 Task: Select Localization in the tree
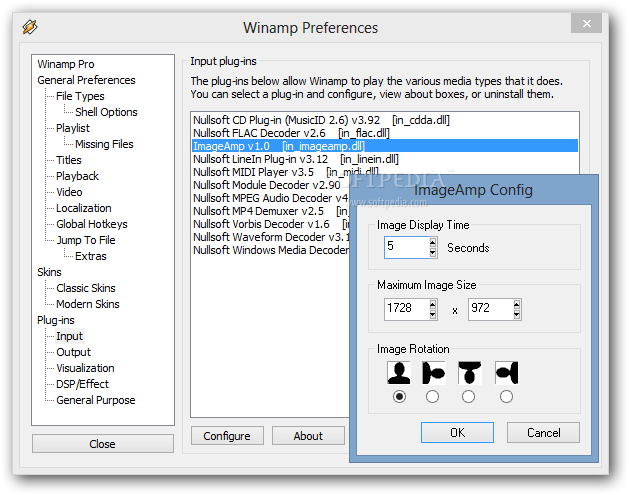click(84, 209)
